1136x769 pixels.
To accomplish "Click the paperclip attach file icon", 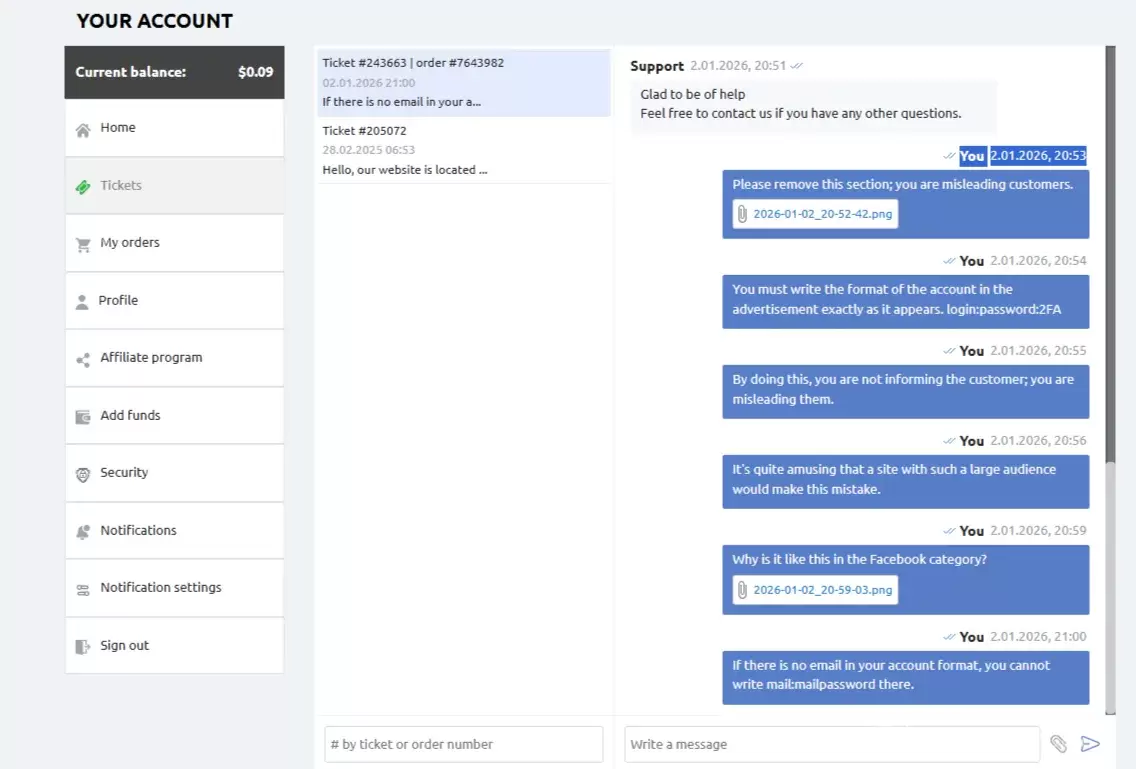I will pos(1058,744).
